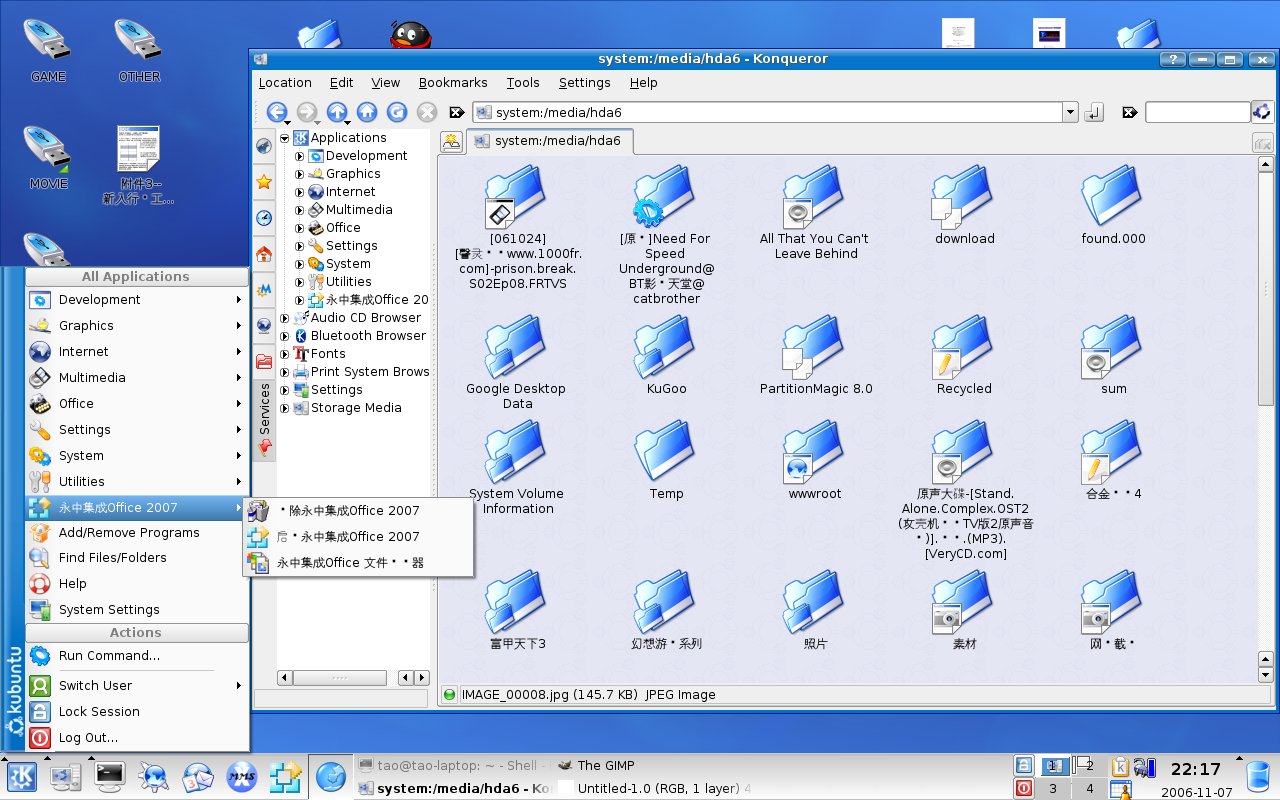Open the Edit menu
This screenshot has height=800, width=1280.
point(342,83)
